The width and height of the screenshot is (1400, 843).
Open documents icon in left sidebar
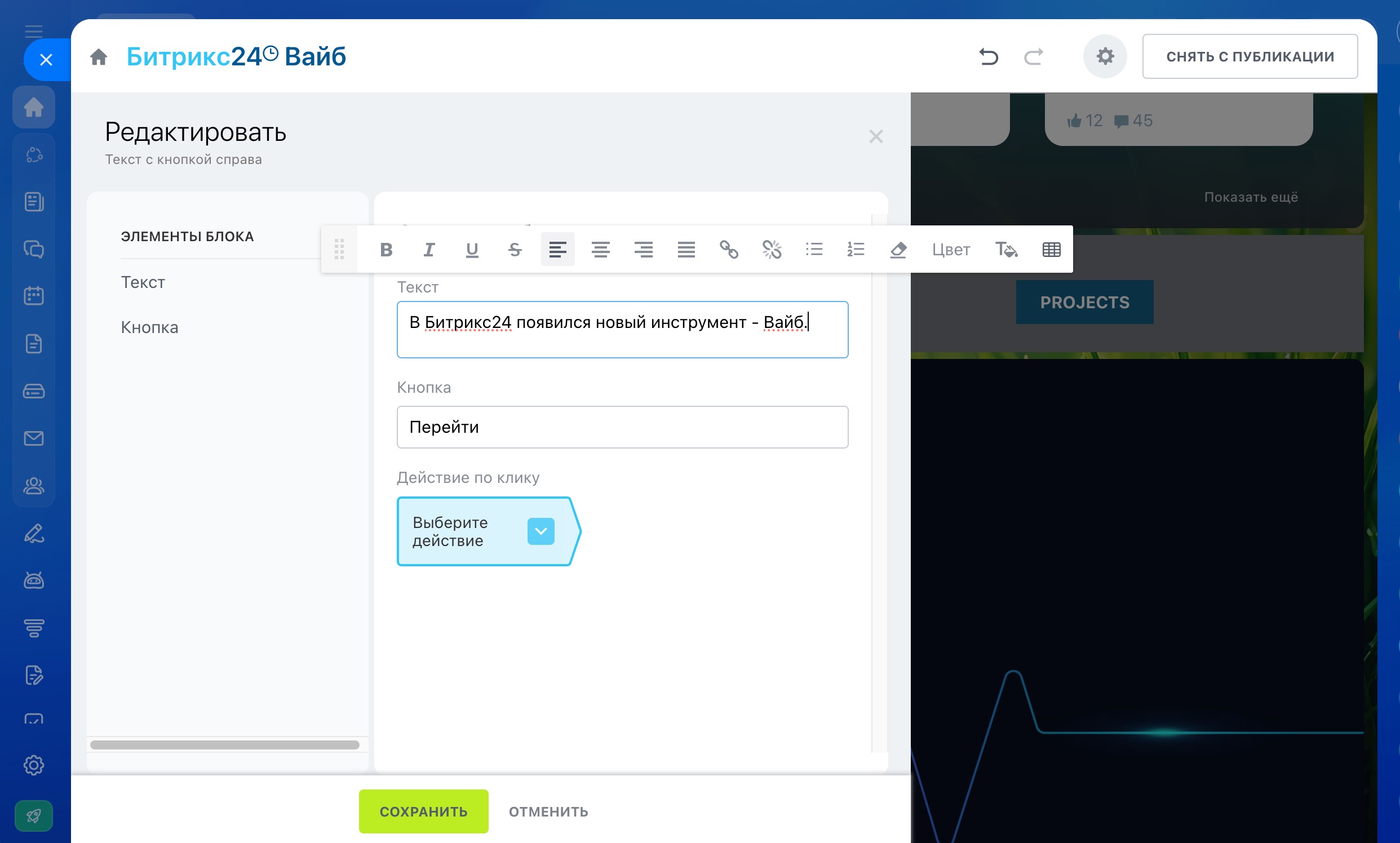point(34,344)
